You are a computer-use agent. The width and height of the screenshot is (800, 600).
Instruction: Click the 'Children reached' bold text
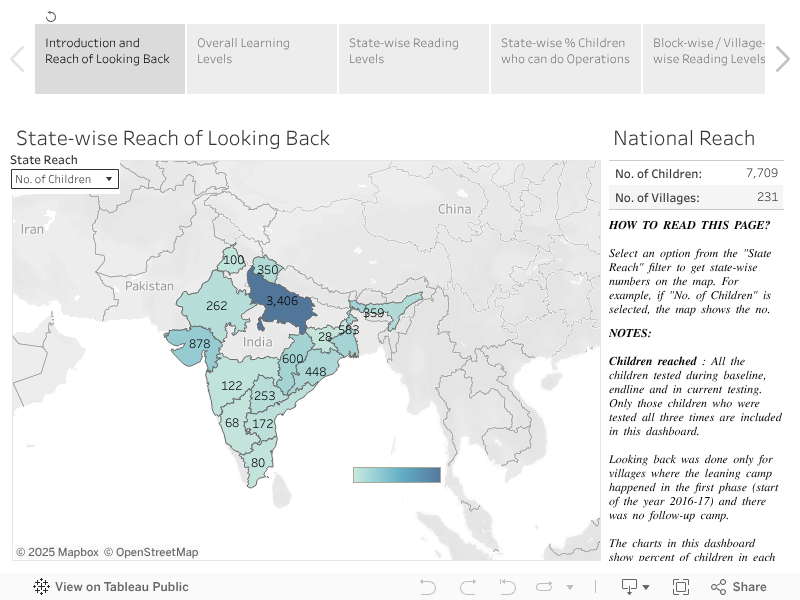pos(653,361)
